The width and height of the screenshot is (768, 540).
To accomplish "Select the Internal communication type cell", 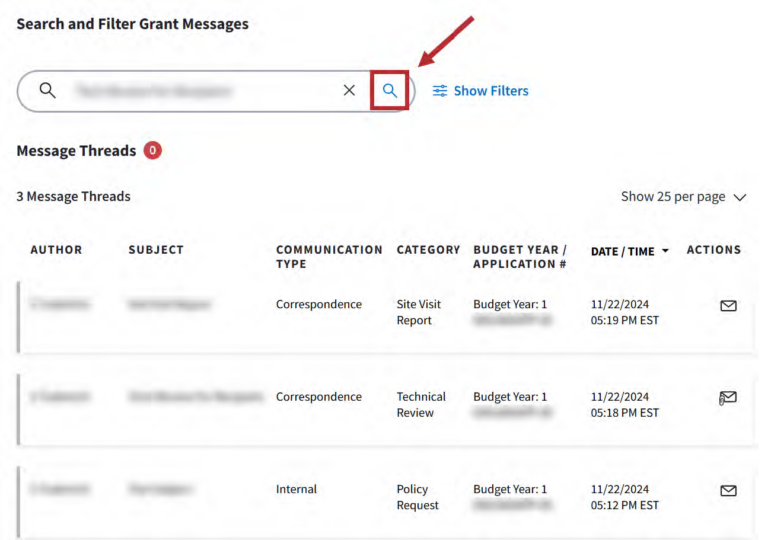I will [296, 489].
